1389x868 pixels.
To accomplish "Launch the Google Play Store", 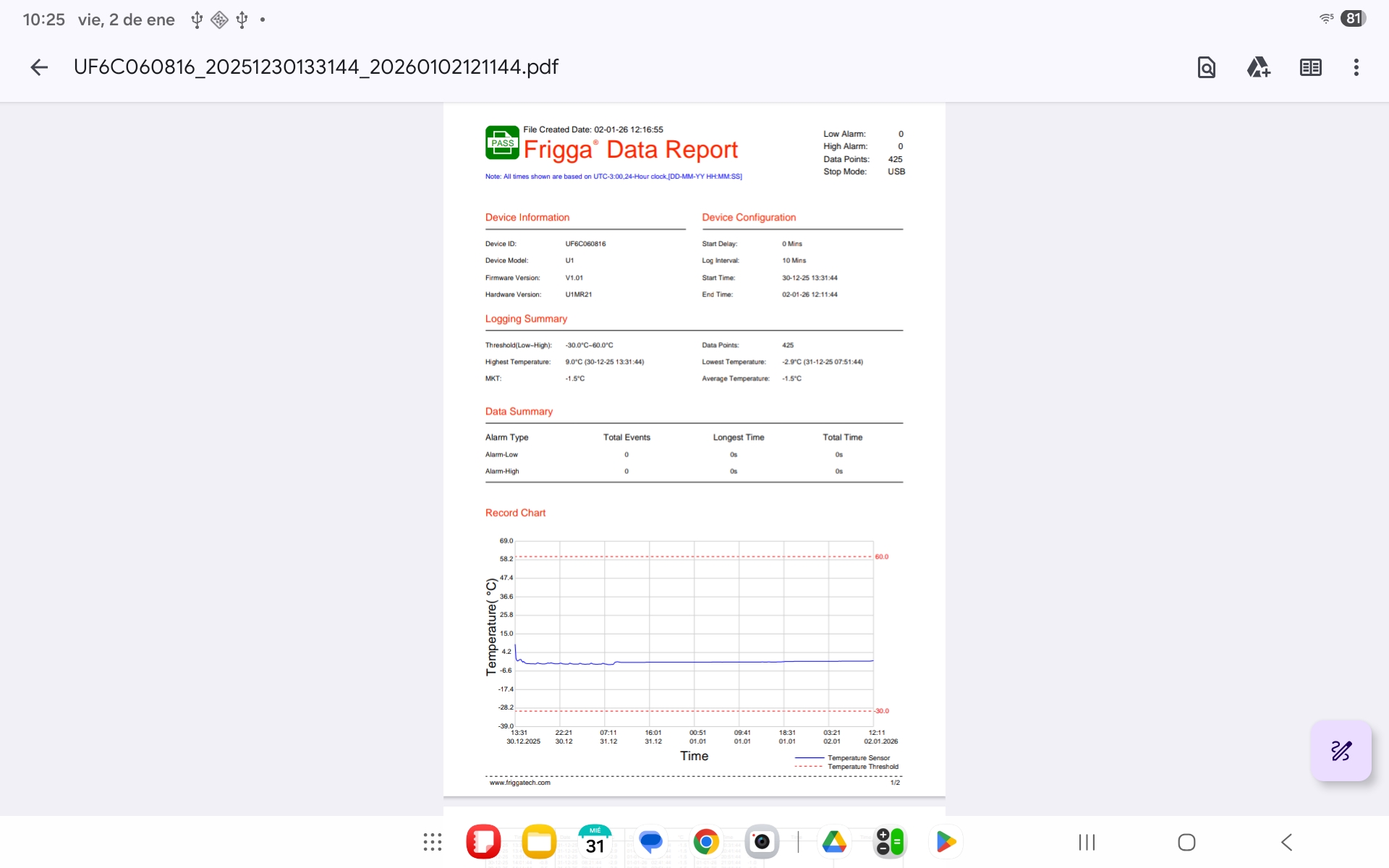I will (x=946, y=842).
